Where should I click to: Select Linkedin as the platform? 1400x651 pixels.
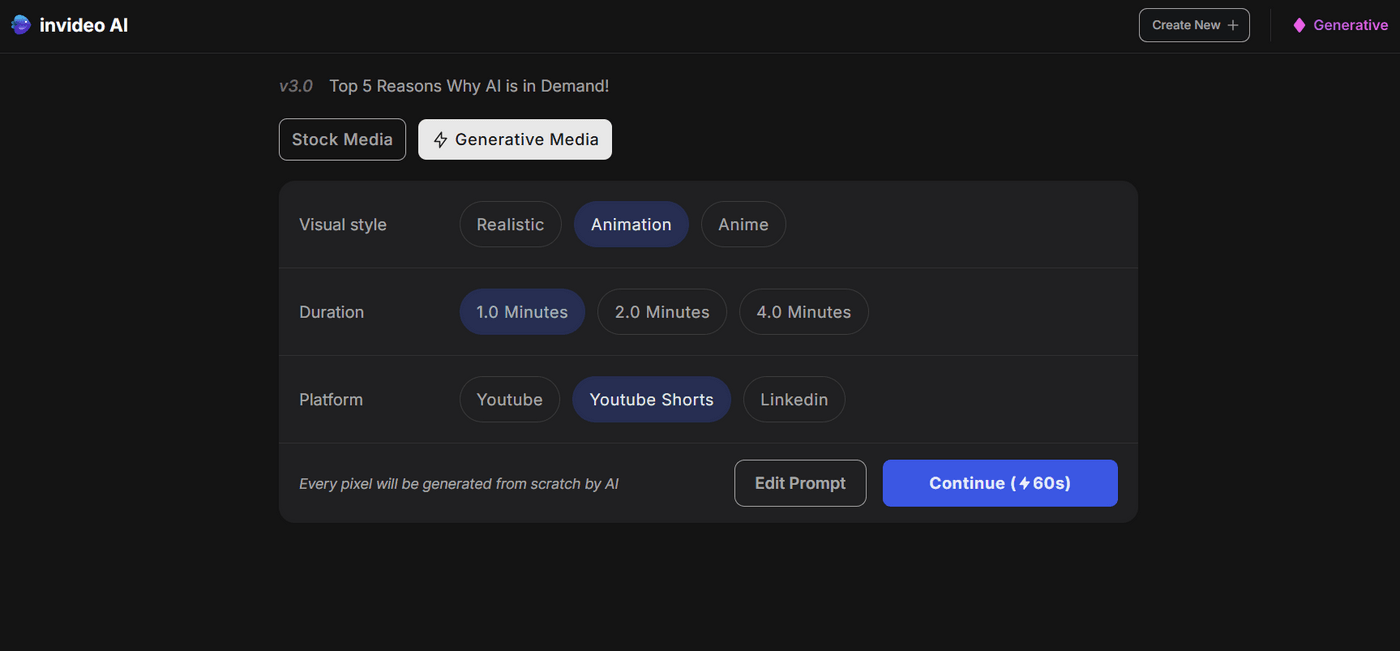[x=793, y=399]
